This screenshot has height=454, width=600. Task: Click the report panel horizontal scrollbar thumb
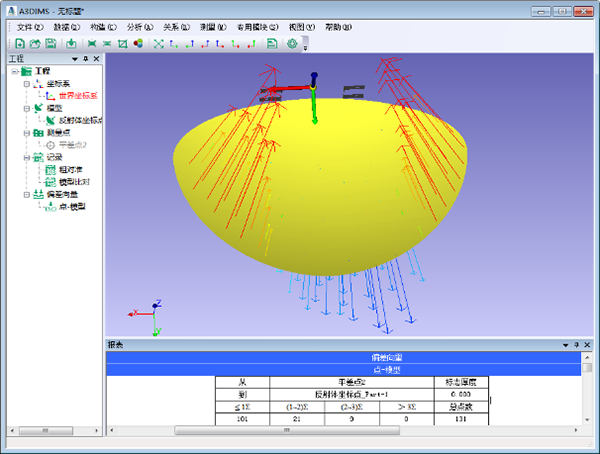287,430
